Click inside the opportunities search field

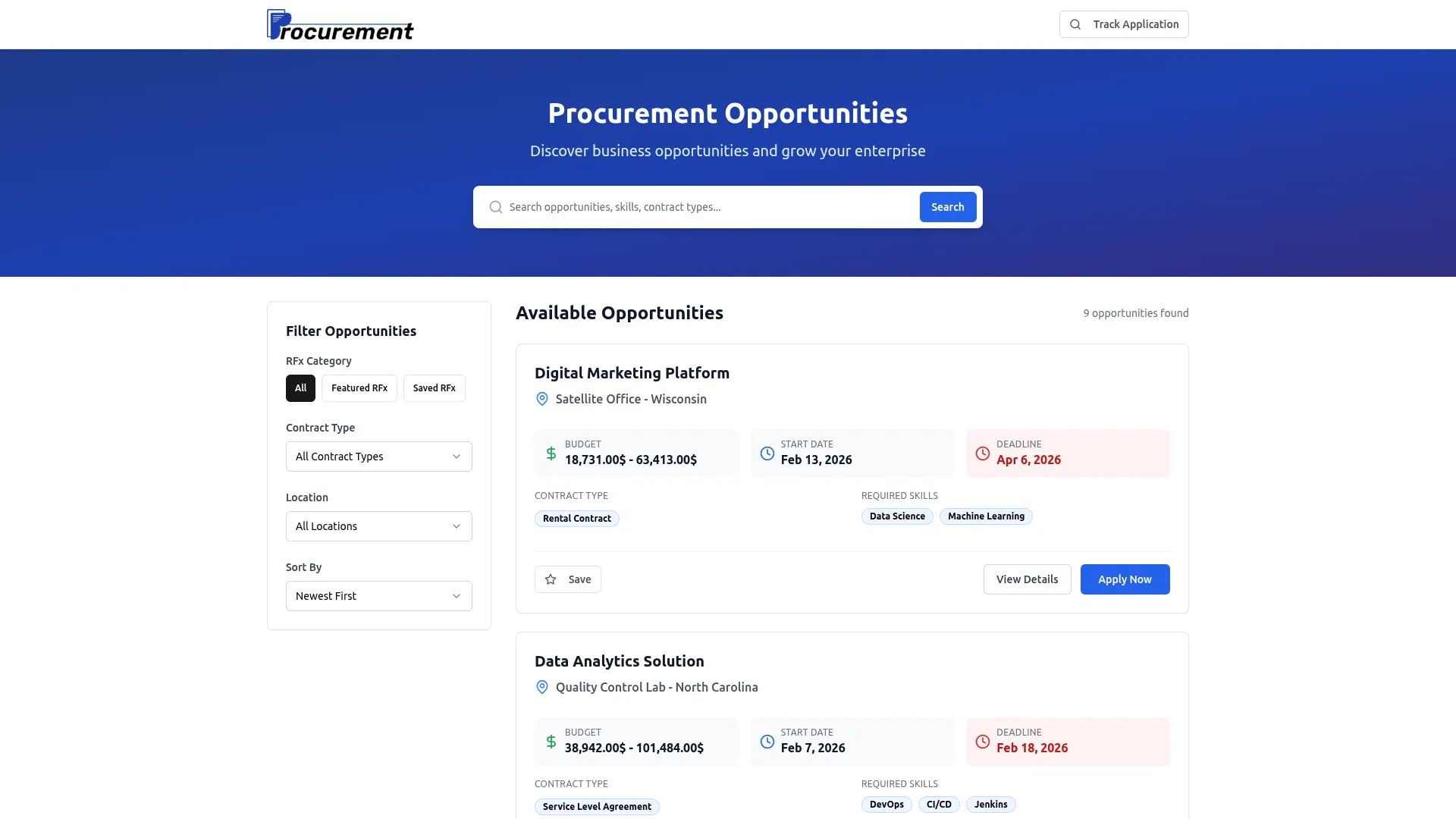point(705,206)
